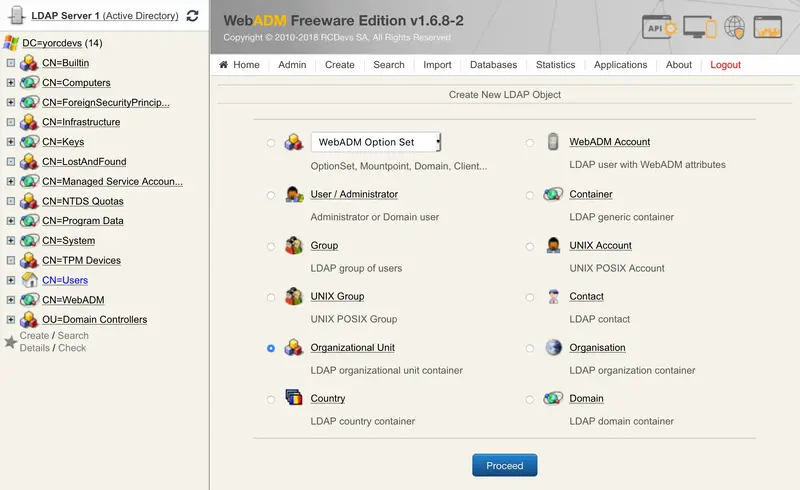Click the WebADM Account device icon
This screenshot has height=490, width=800.
point(553,141)
